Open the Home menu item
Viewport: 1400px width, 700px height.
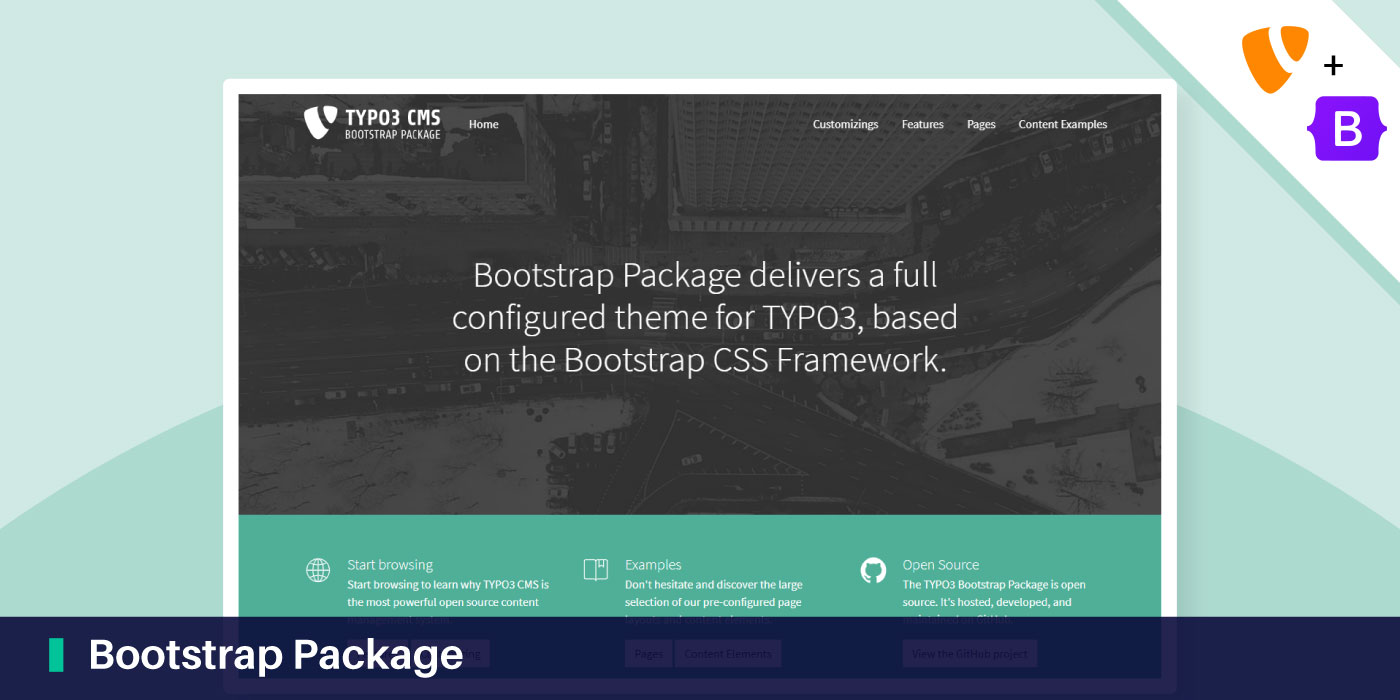tap(483, 124)
